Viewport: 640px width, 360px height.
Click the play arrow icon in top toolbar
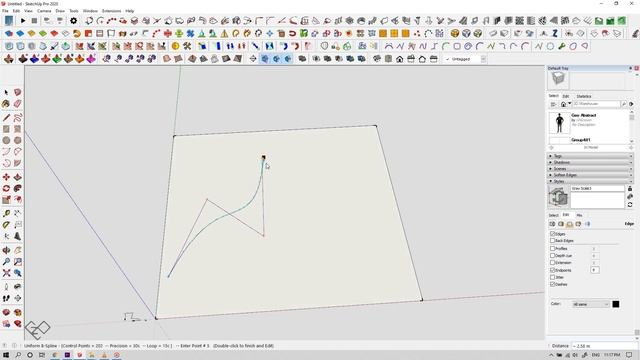[x=23, y=20]
